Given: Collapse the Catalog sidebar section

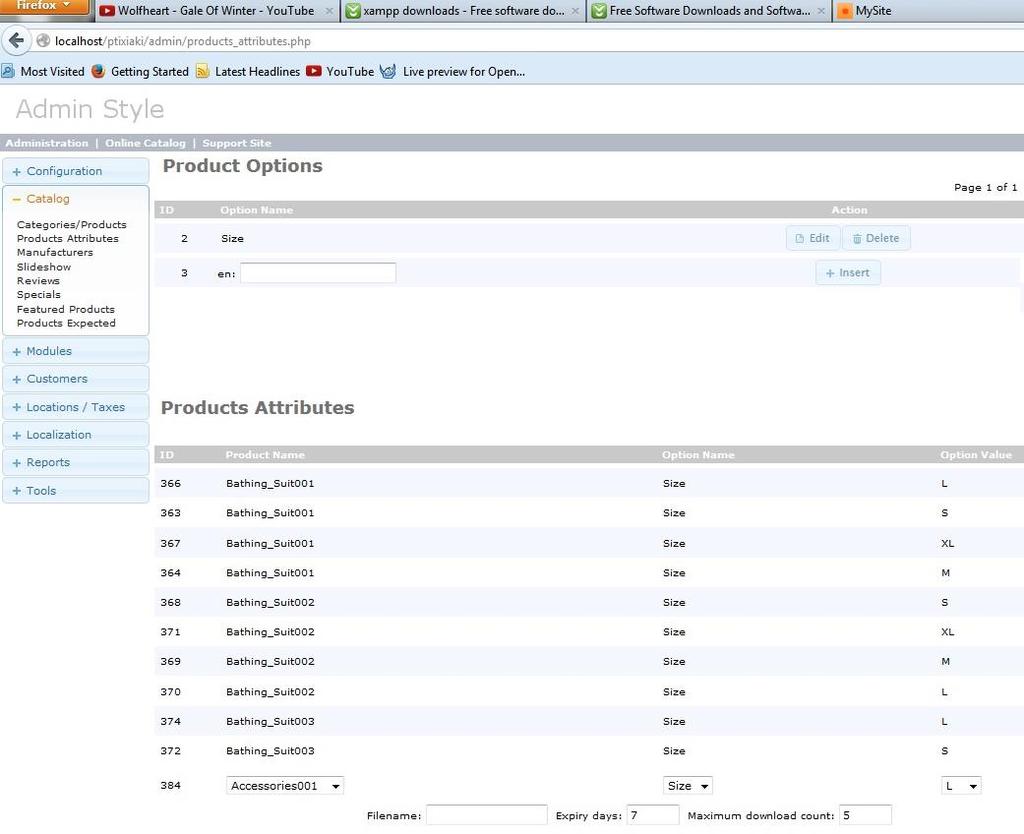Looking at the screenshot, I should (76, 199).
